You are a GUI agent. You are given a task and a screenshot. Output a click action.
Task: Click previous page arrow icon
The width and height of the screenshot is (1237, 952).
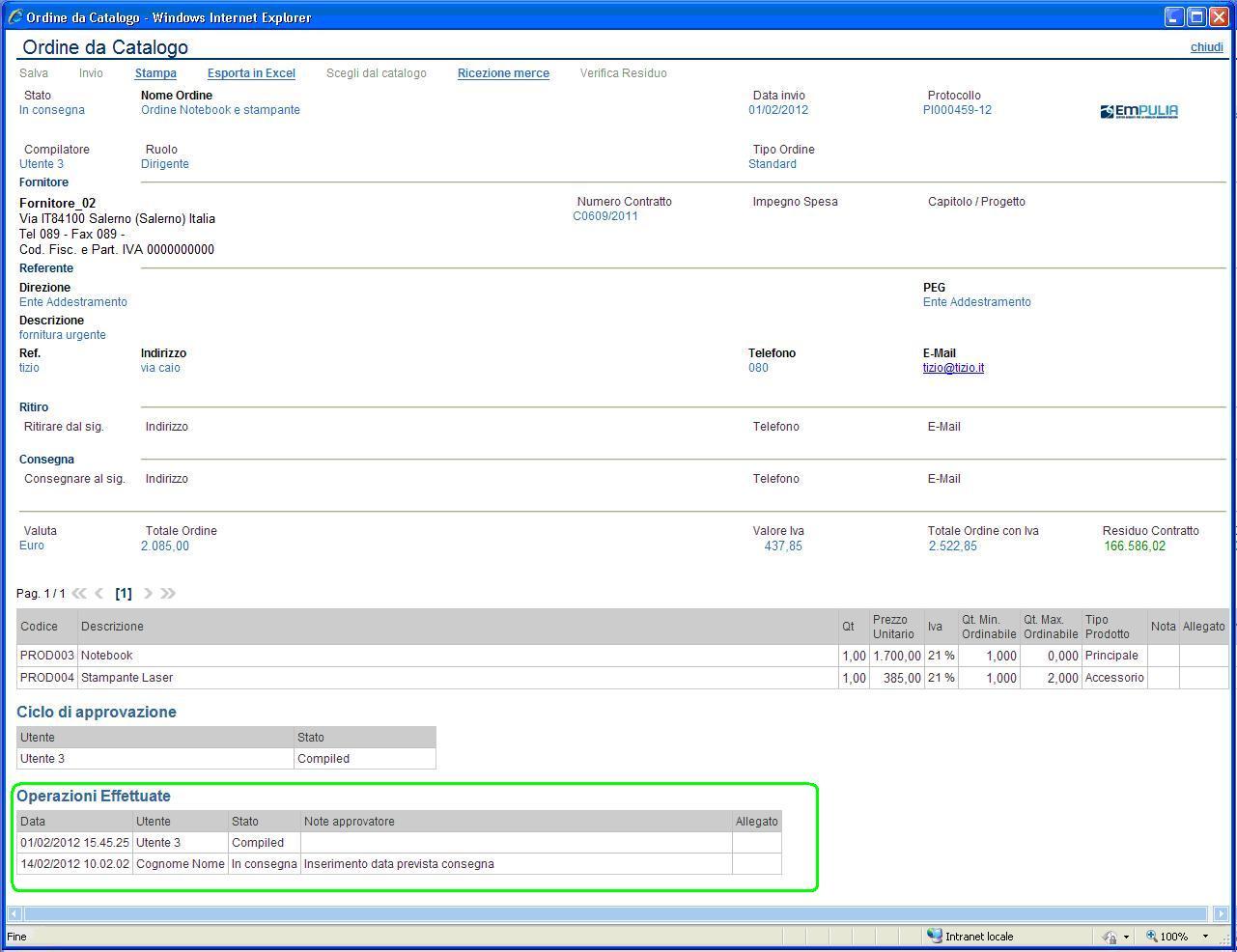98,593
